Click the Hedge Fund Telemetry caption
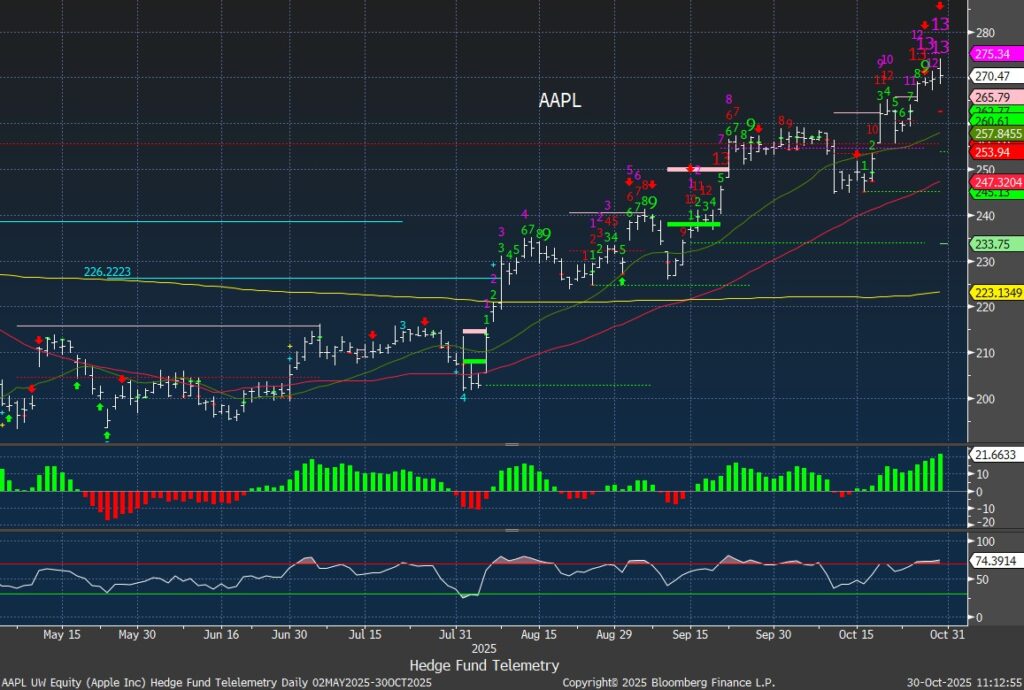Viewport: 1024px width, 690px height. tap(484, 665)
